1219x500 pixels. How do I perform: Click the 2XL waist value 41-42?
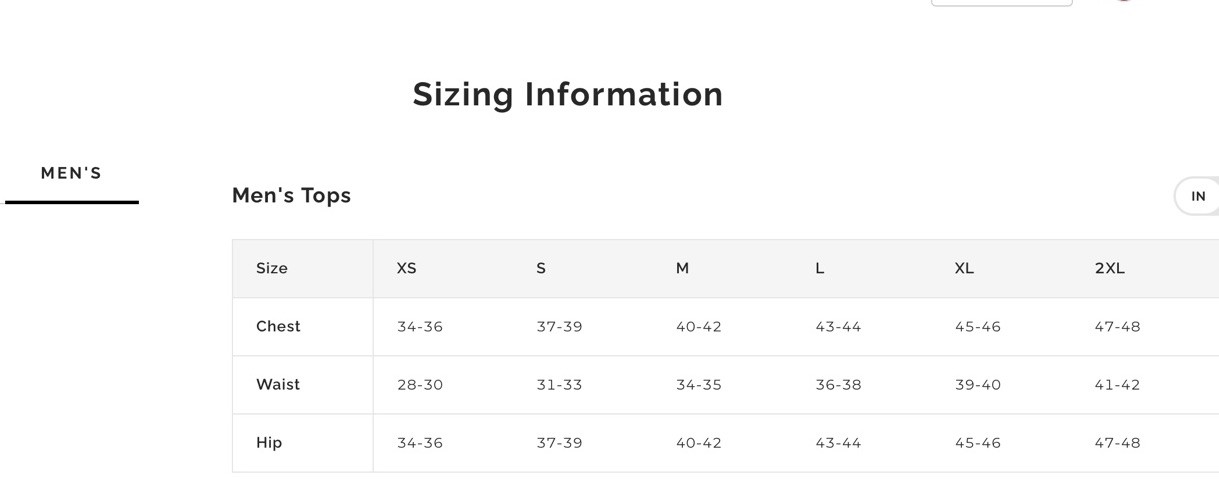tap(1117, 384)
